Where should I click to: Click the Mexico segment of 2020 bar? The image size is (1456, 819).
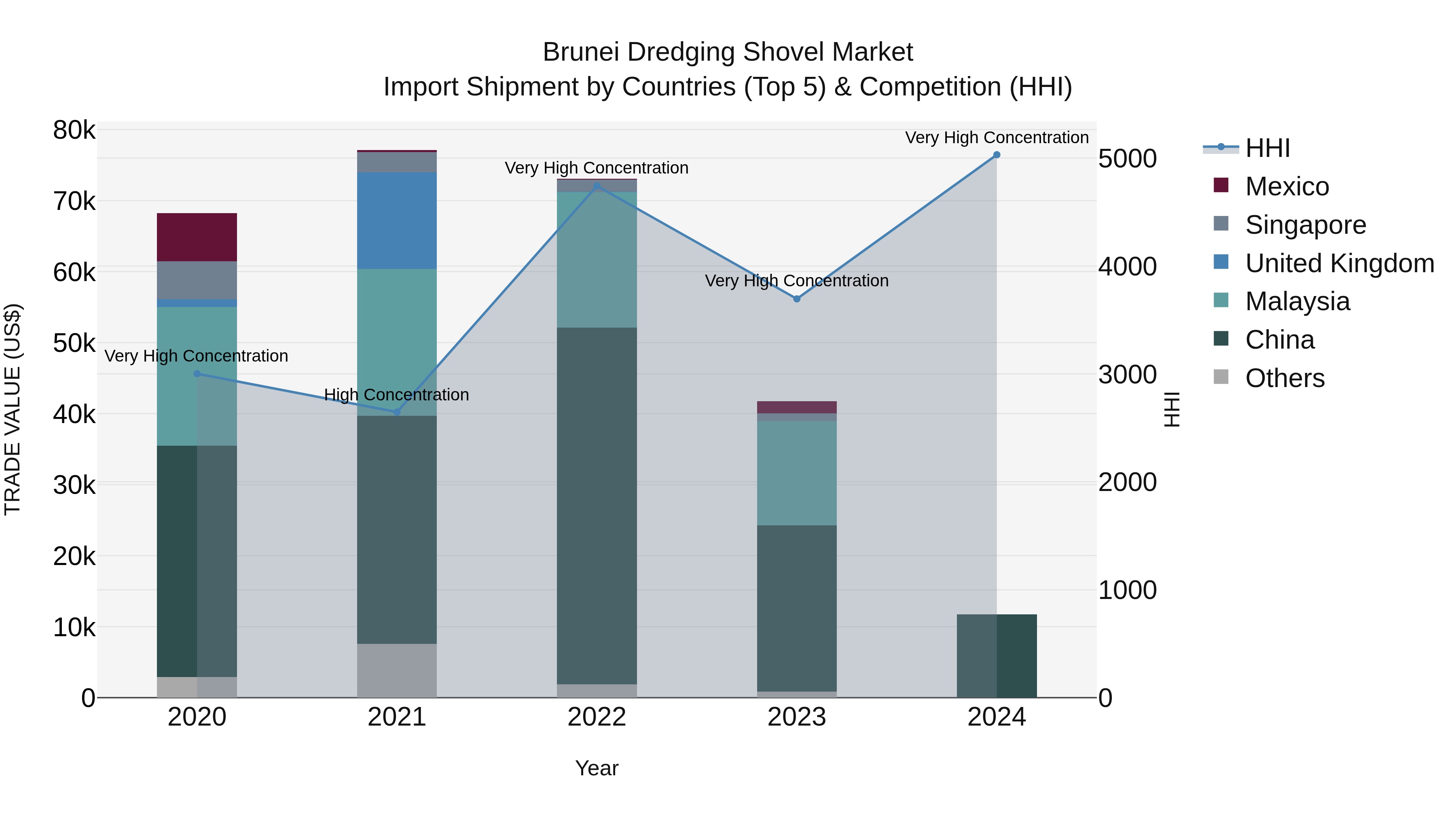pos(197,237)
